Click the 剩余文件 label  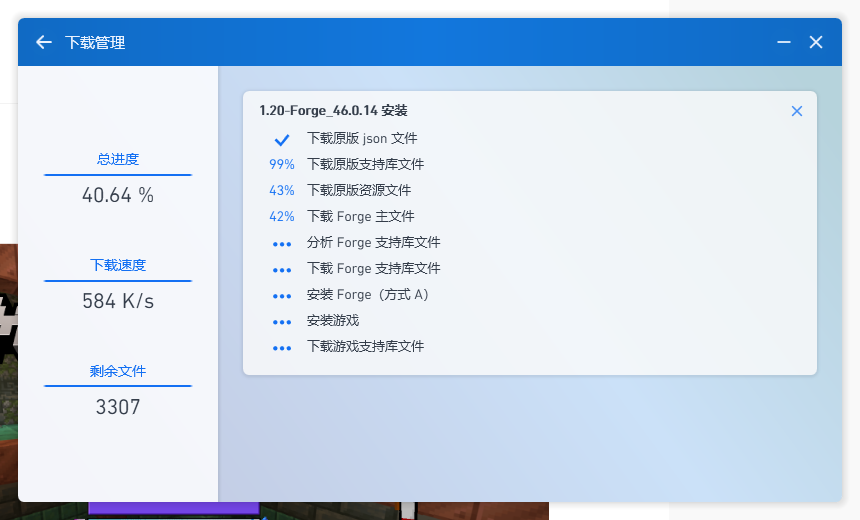click(x=118, y=371)
